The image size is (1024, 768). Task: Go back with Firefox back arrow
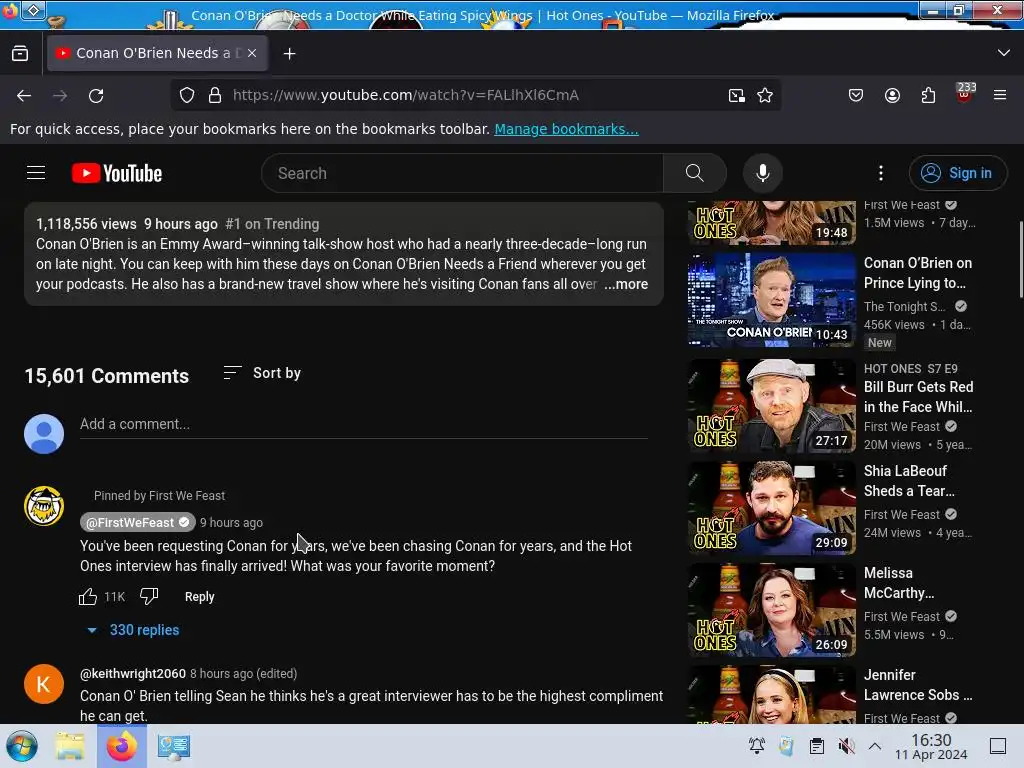coord(24,95)
